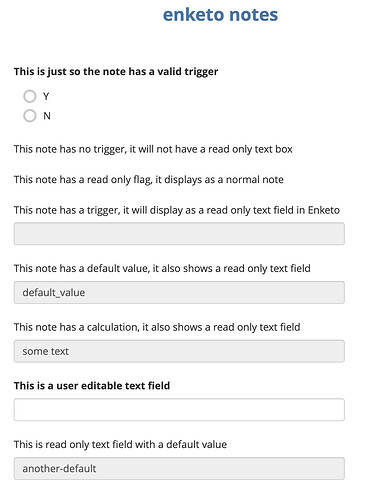Viewport: 388px width, 499px height.
Task: Click the 'calculation' note label
Action: tap(157, 327)
